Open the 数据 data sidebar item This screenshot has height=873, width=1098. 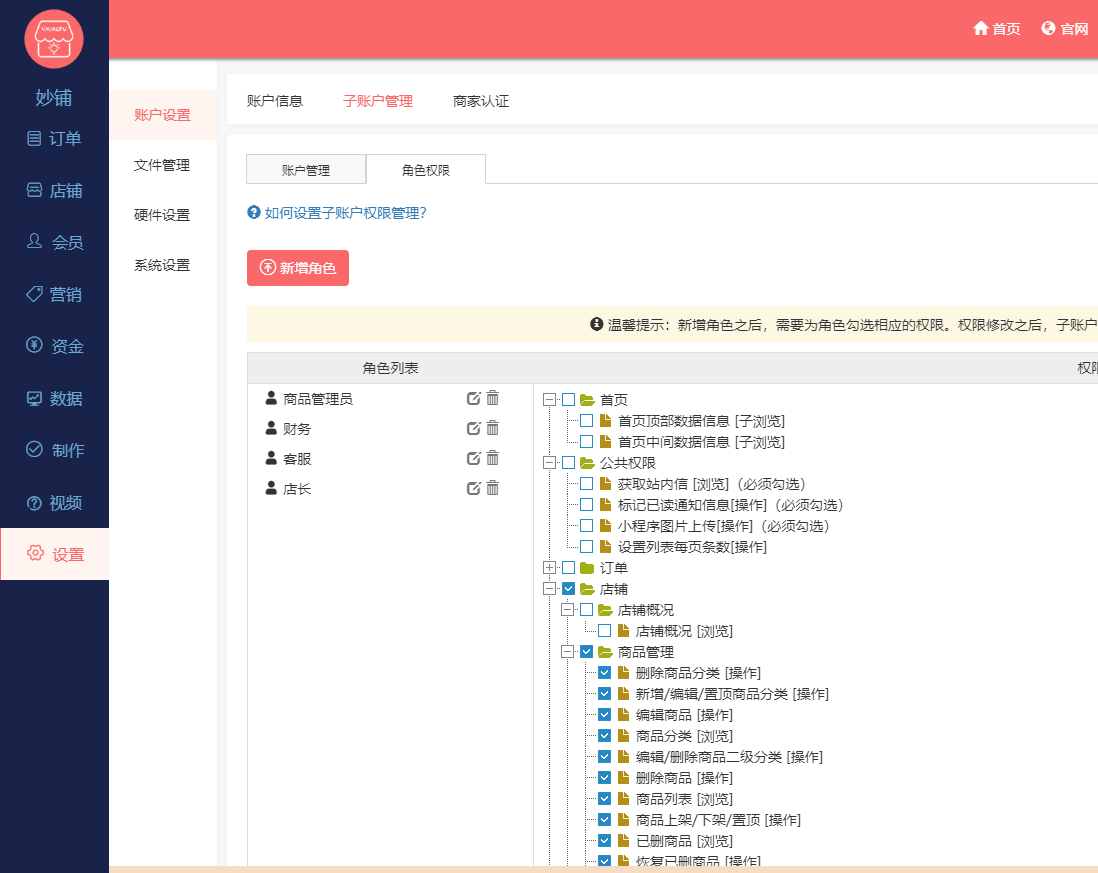(54, 398)
